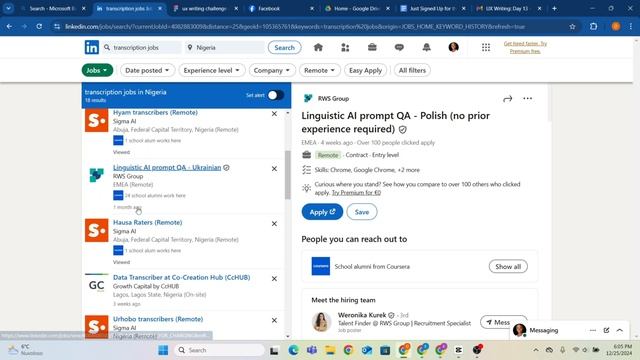Screen dimensions: 640x360
Task: Open the profile Me avatar
Action: [453, 47]
